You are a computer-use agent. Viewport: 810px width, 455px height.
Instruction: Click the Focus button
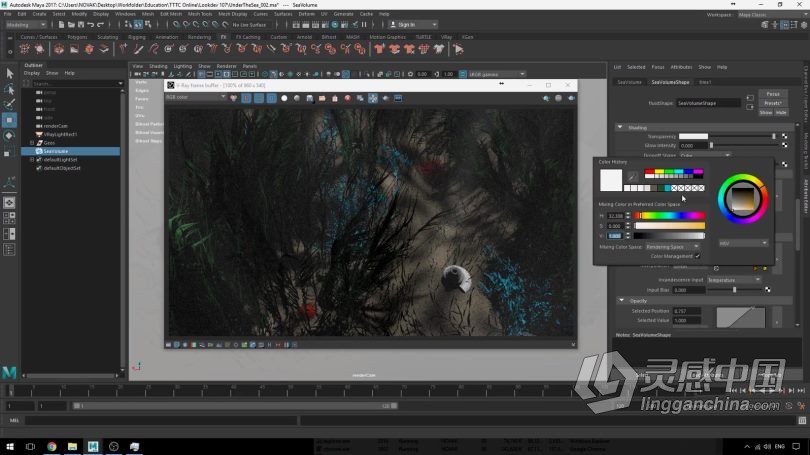click(773, 94)
